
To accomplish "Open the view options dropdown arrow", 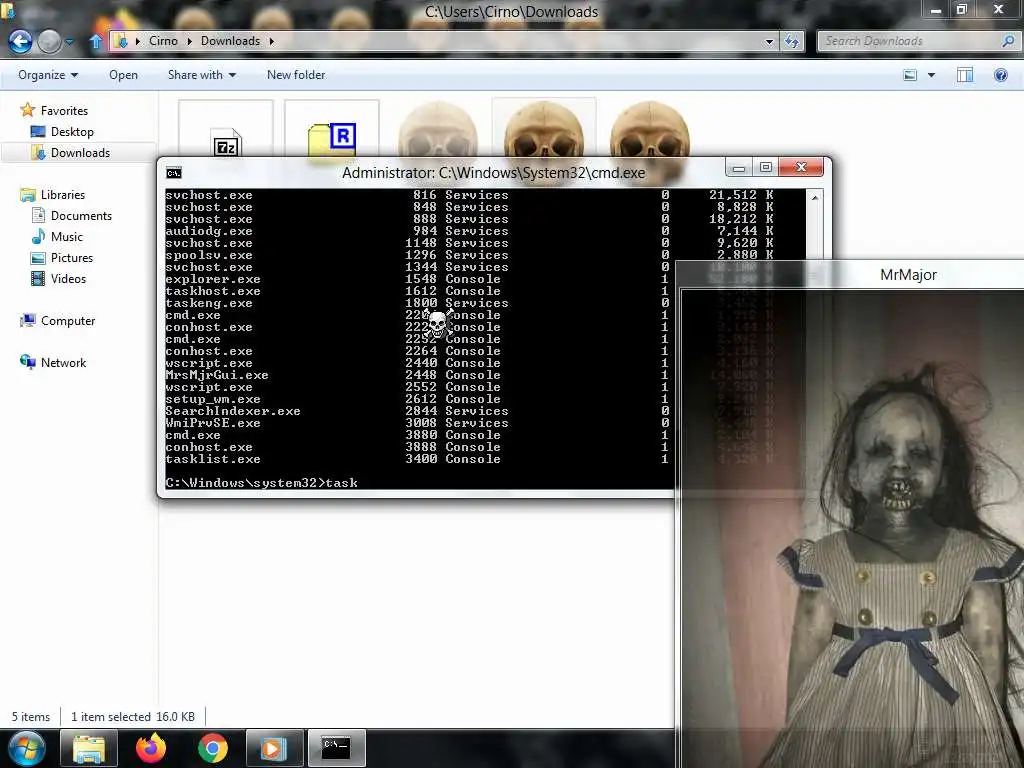I will [x=931, y=75].
